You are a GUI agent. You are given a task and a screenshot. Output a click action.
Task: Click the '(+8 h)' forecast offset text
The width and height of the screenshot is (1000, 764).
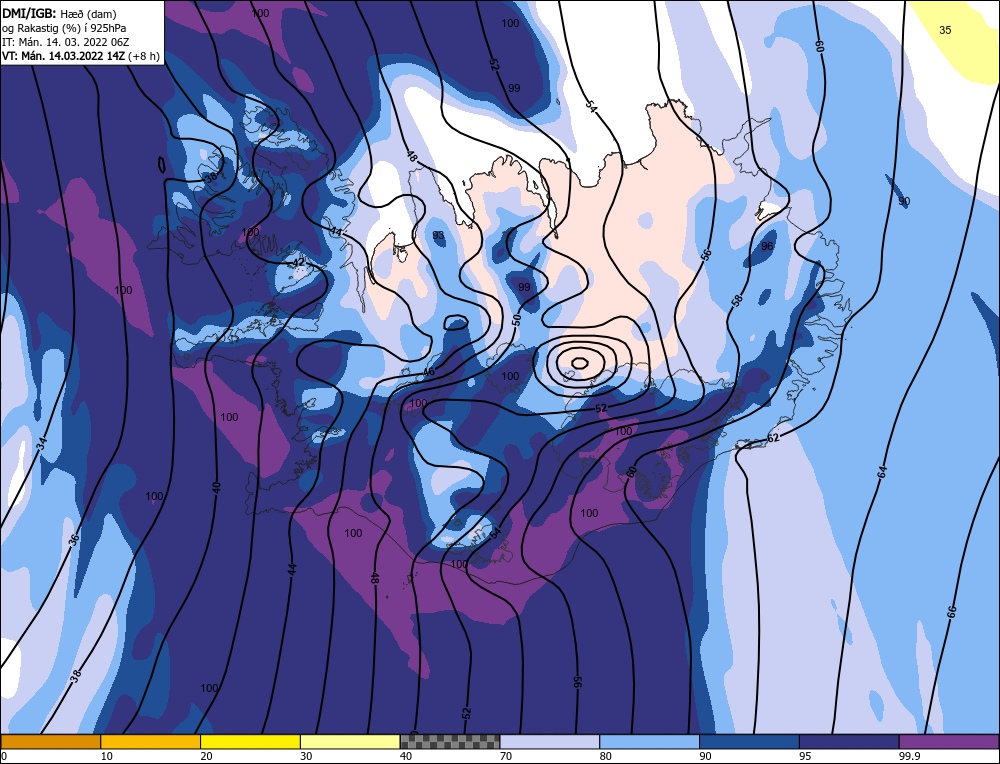143,56
